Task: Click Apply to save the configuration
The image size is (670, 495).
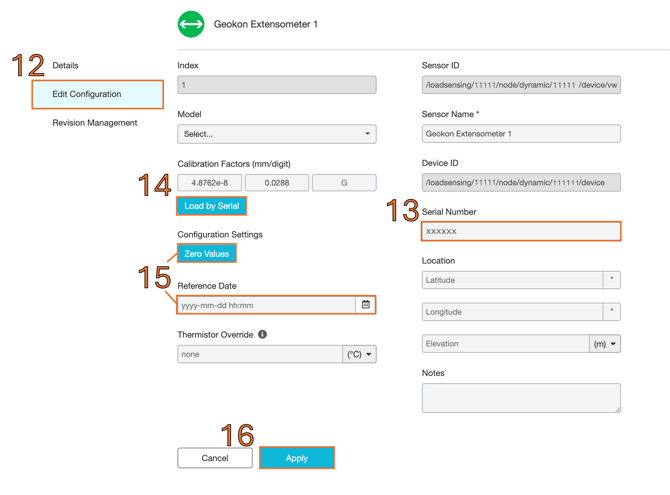Action: (297, 458)
